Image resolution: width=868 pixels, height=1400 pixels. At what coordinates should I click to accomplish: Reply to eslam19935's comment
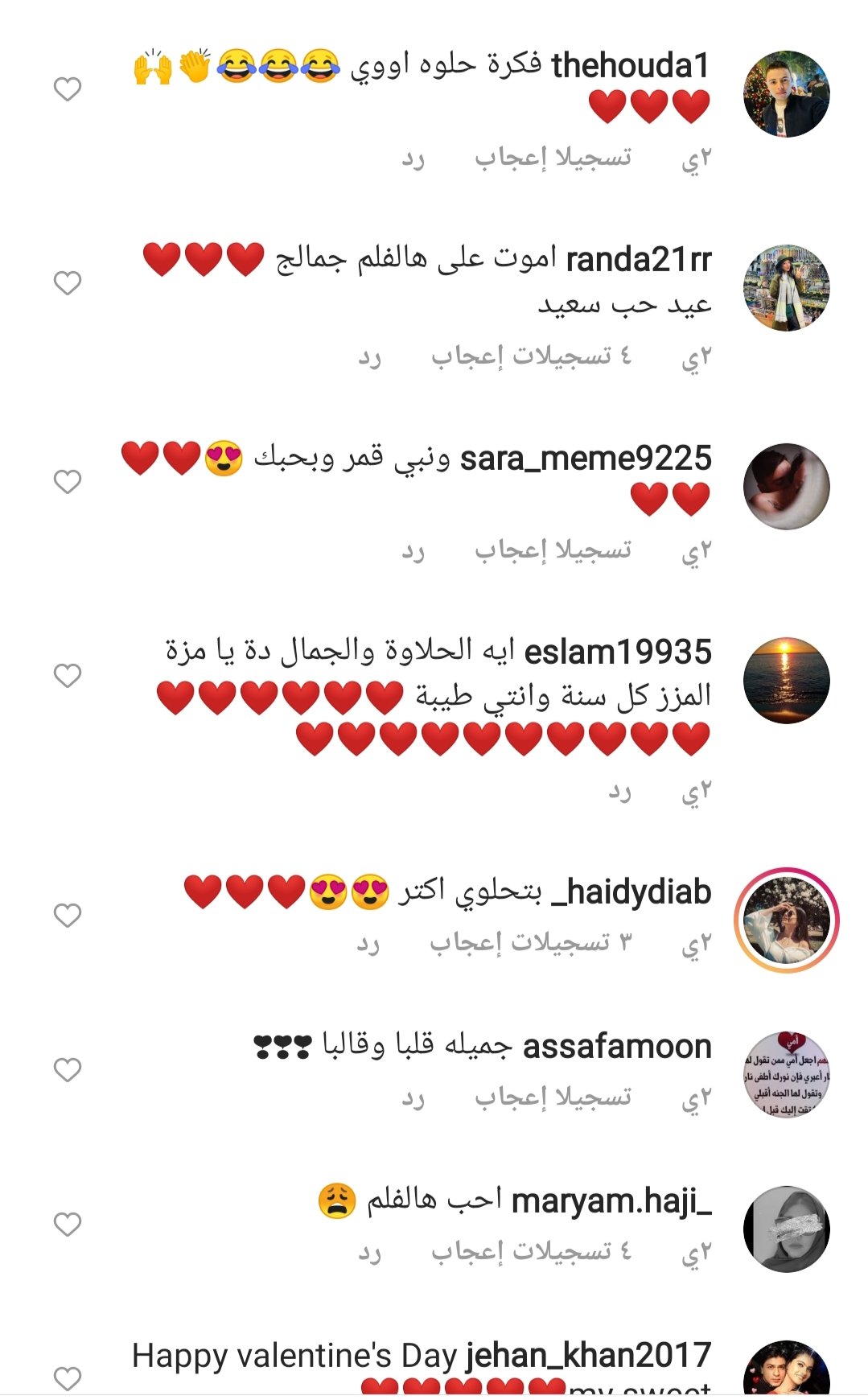[x=620, y=792]
